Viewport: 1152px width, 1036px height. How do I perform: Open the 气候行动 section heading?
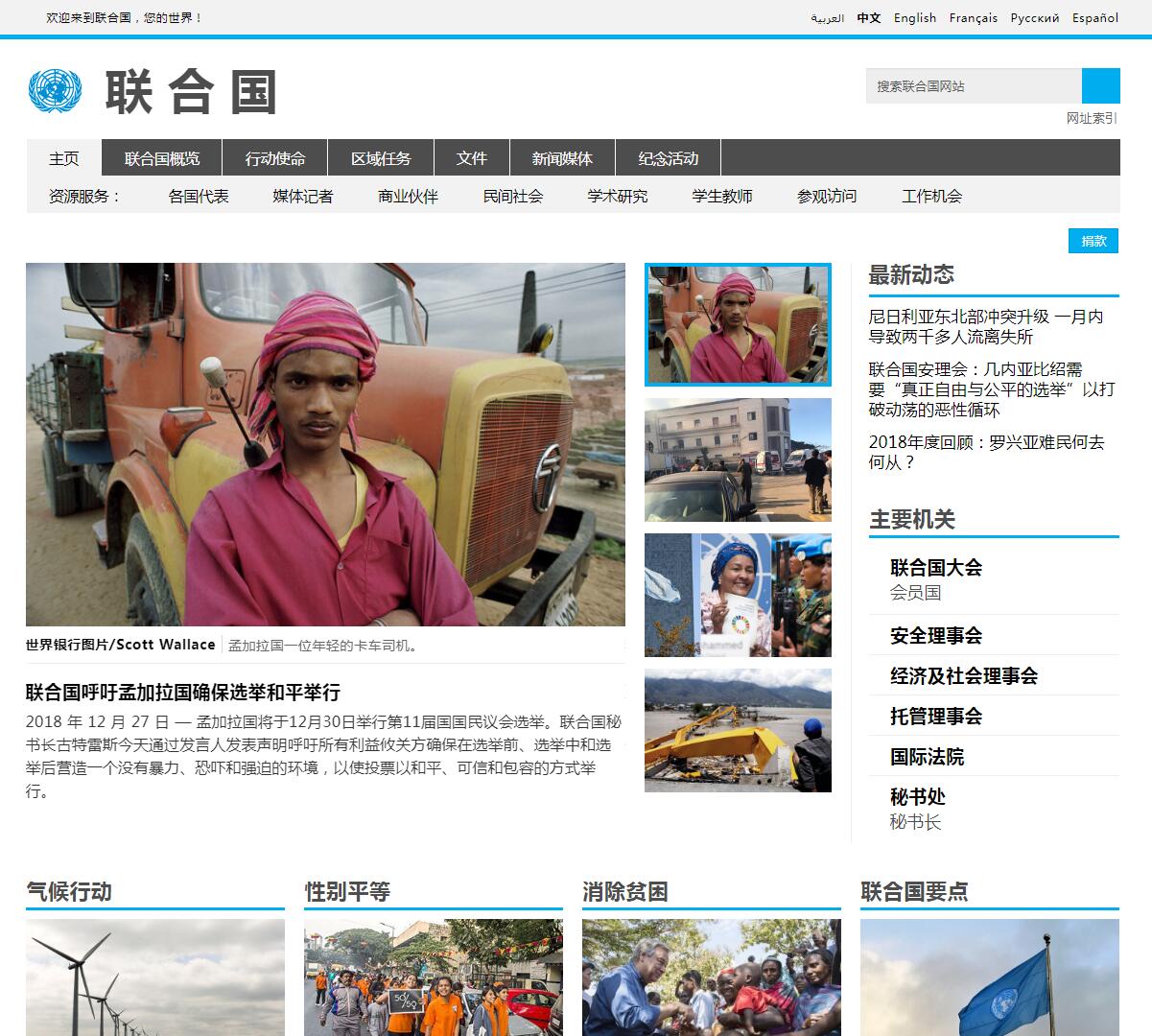69,891
